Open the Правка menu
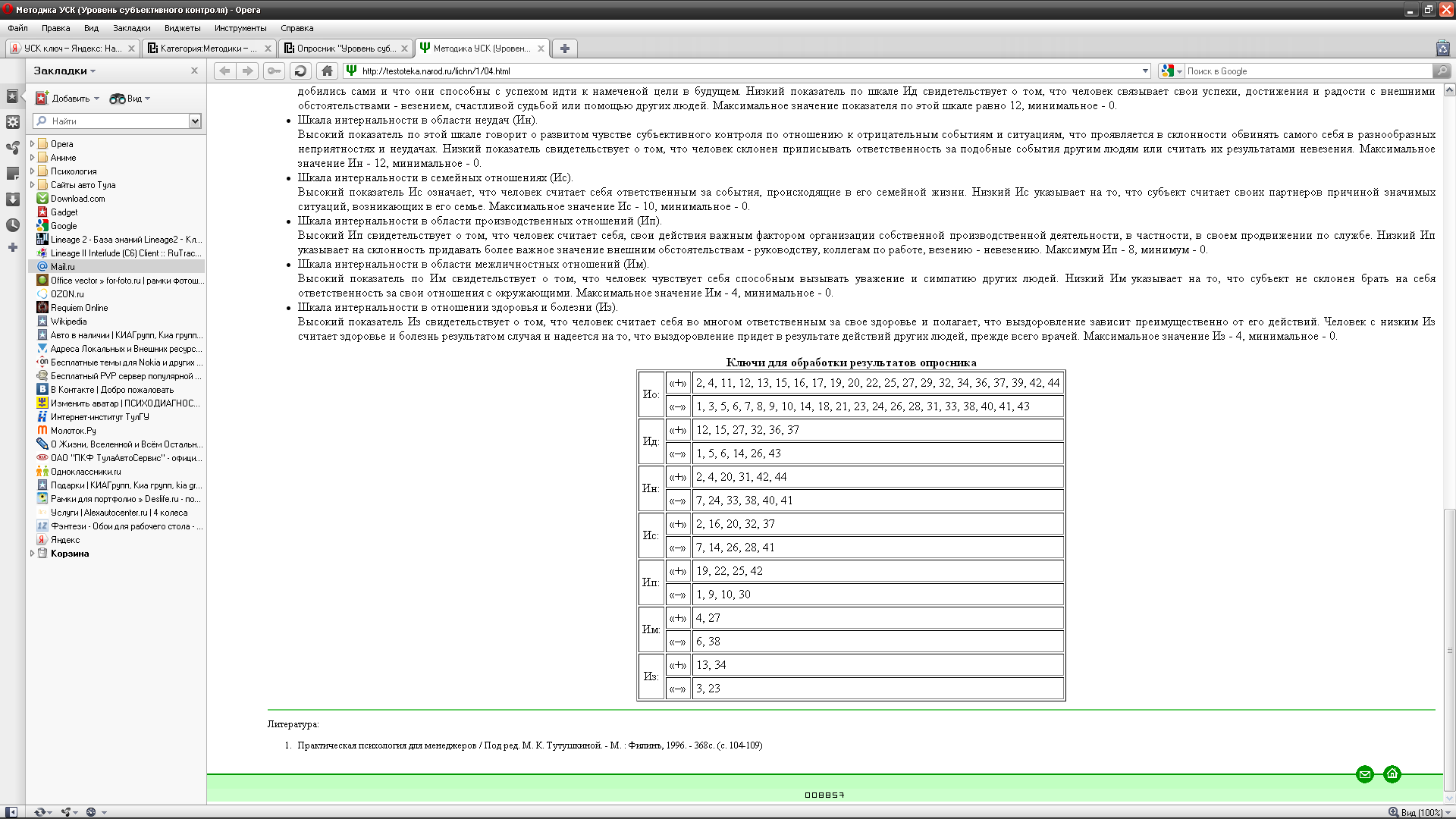 [55, 28]
